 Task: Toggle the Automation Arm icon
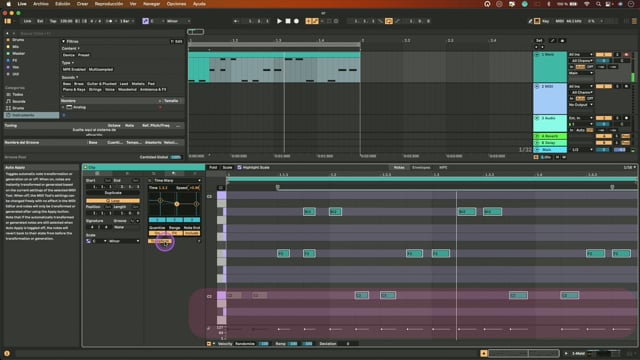click(315, 21)
